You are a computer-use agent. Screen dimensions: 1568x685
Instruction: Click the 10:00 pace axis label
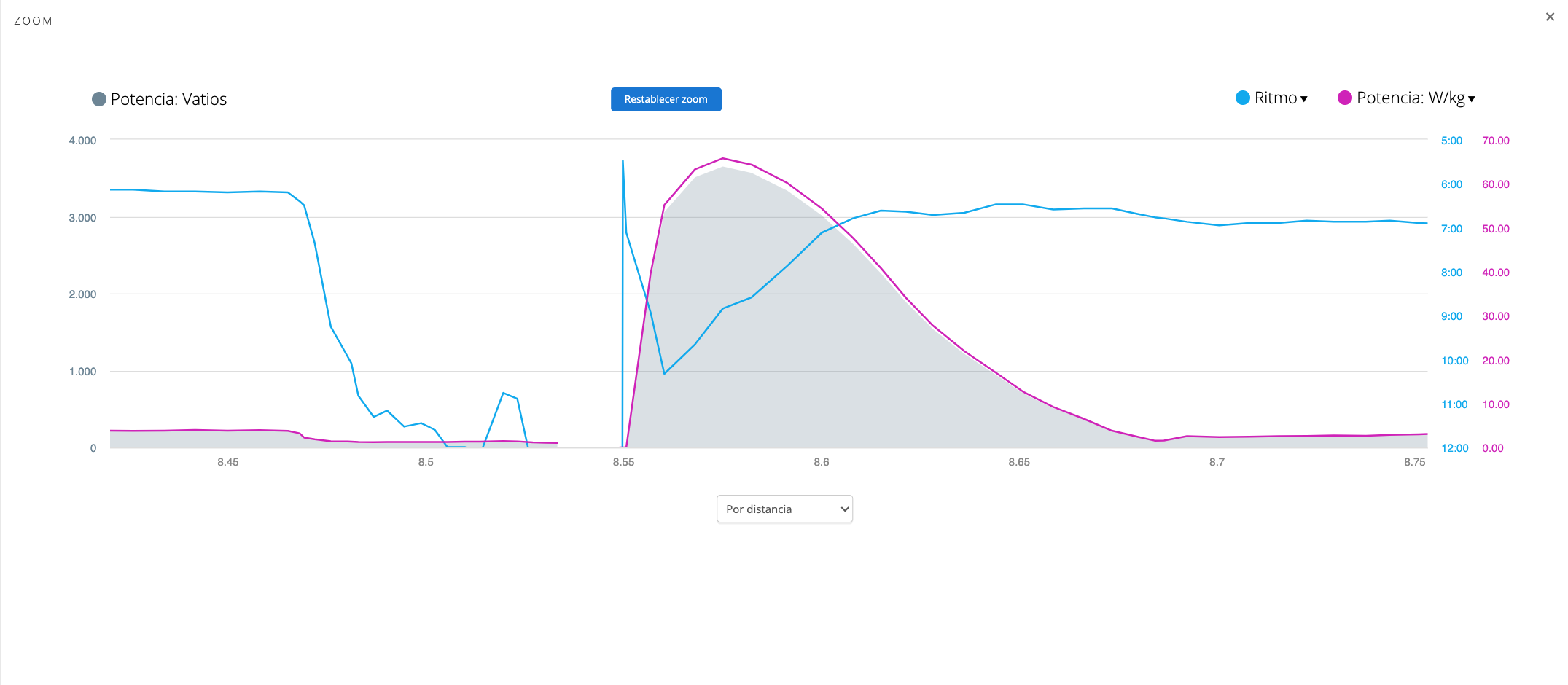pos(1454,361)
